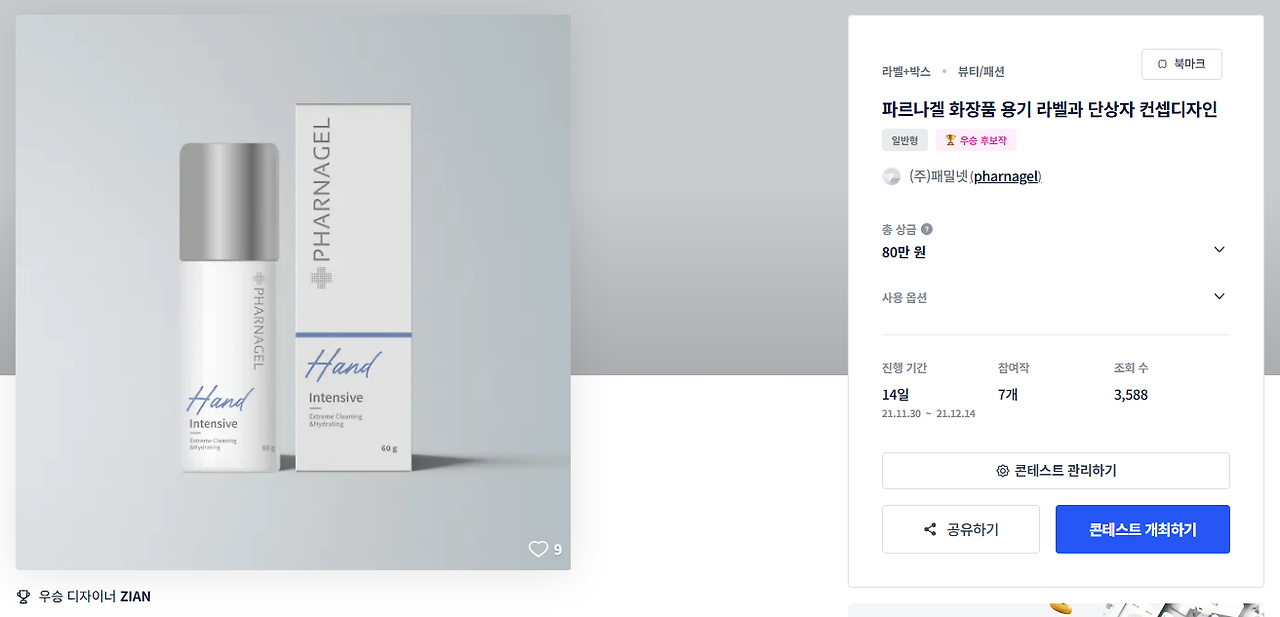Click the 공유하기 button
The width and height of the screenshot is (1280, 617).
pyautogui.click(x=961, y=529)
